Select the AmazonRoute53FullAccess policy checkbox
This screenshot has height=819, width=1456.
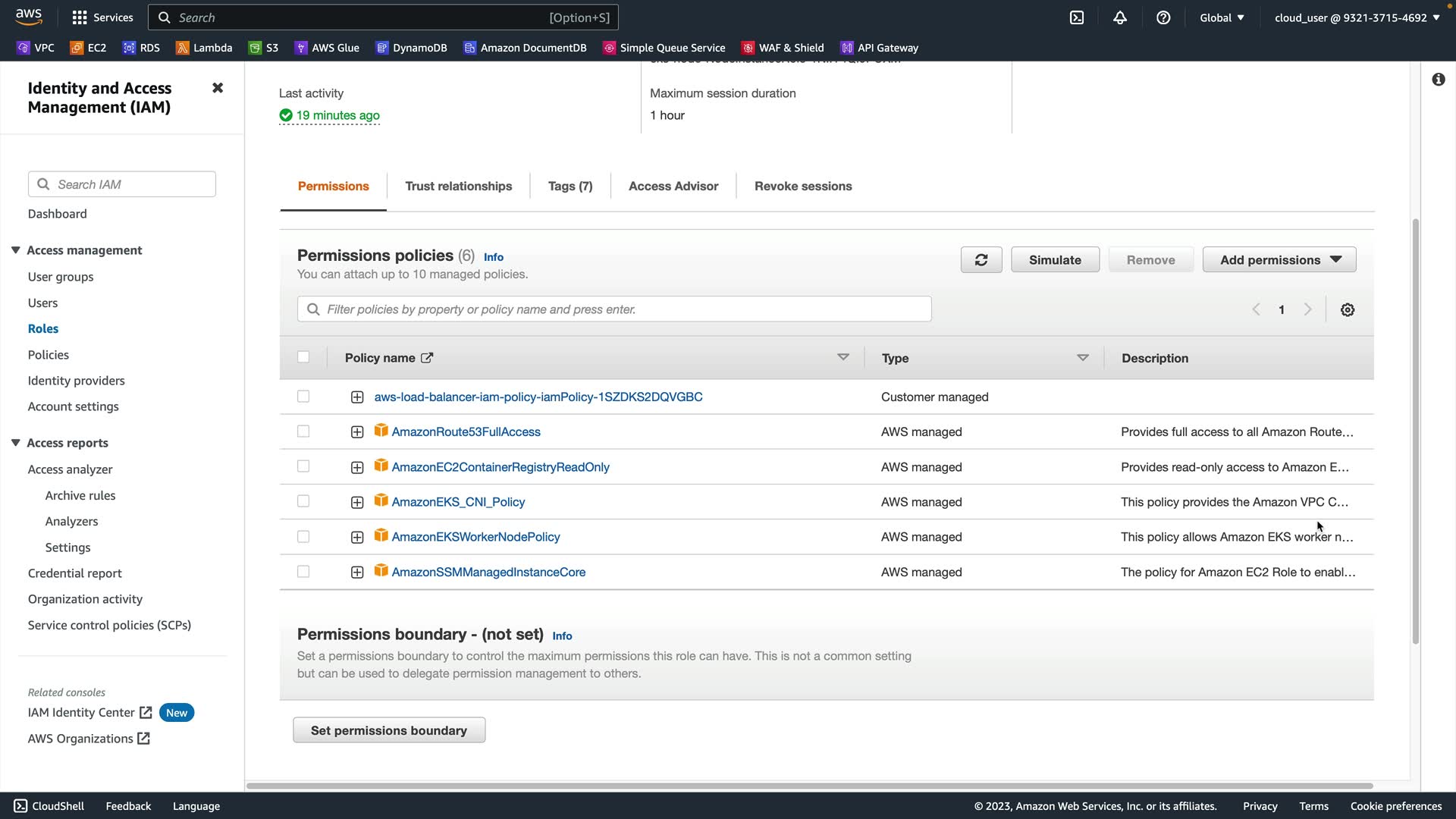point(303,431)
